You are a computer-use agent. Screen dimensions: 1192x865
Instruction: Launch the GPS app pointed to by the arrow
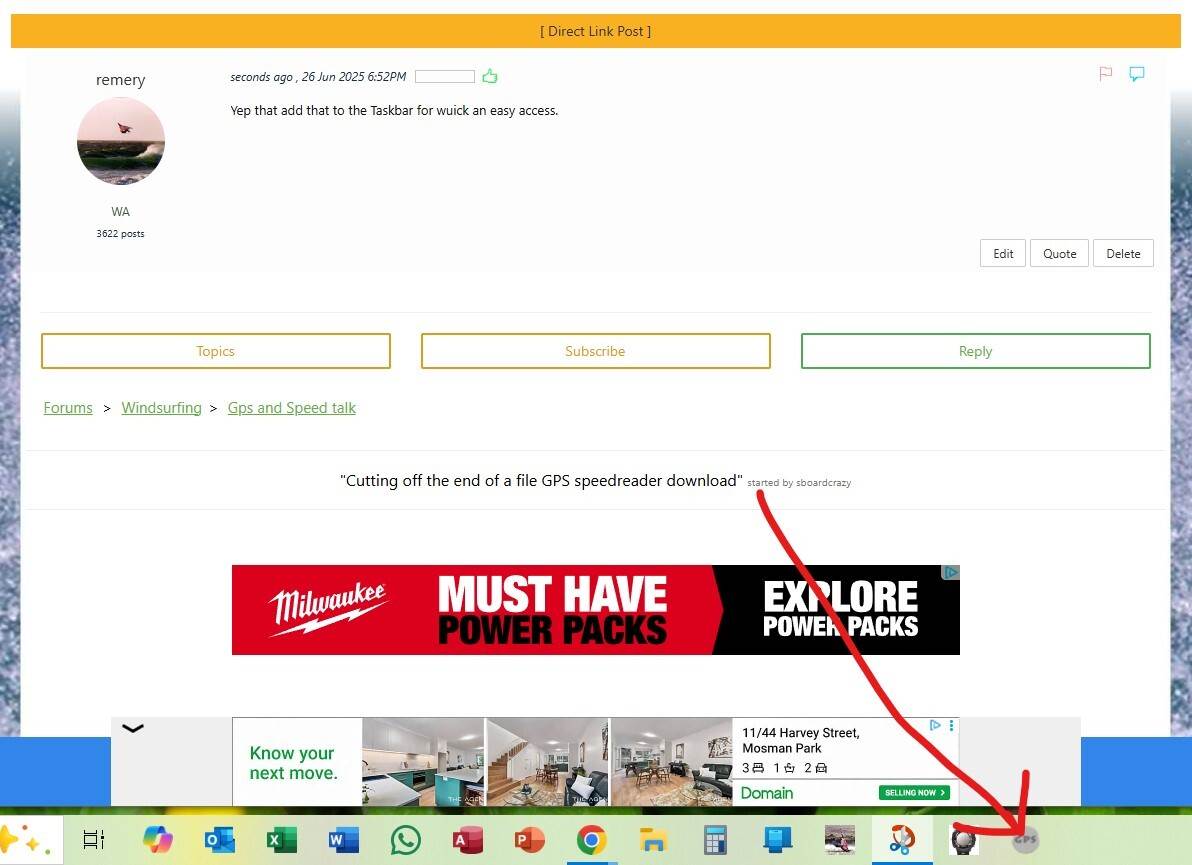1025,840
